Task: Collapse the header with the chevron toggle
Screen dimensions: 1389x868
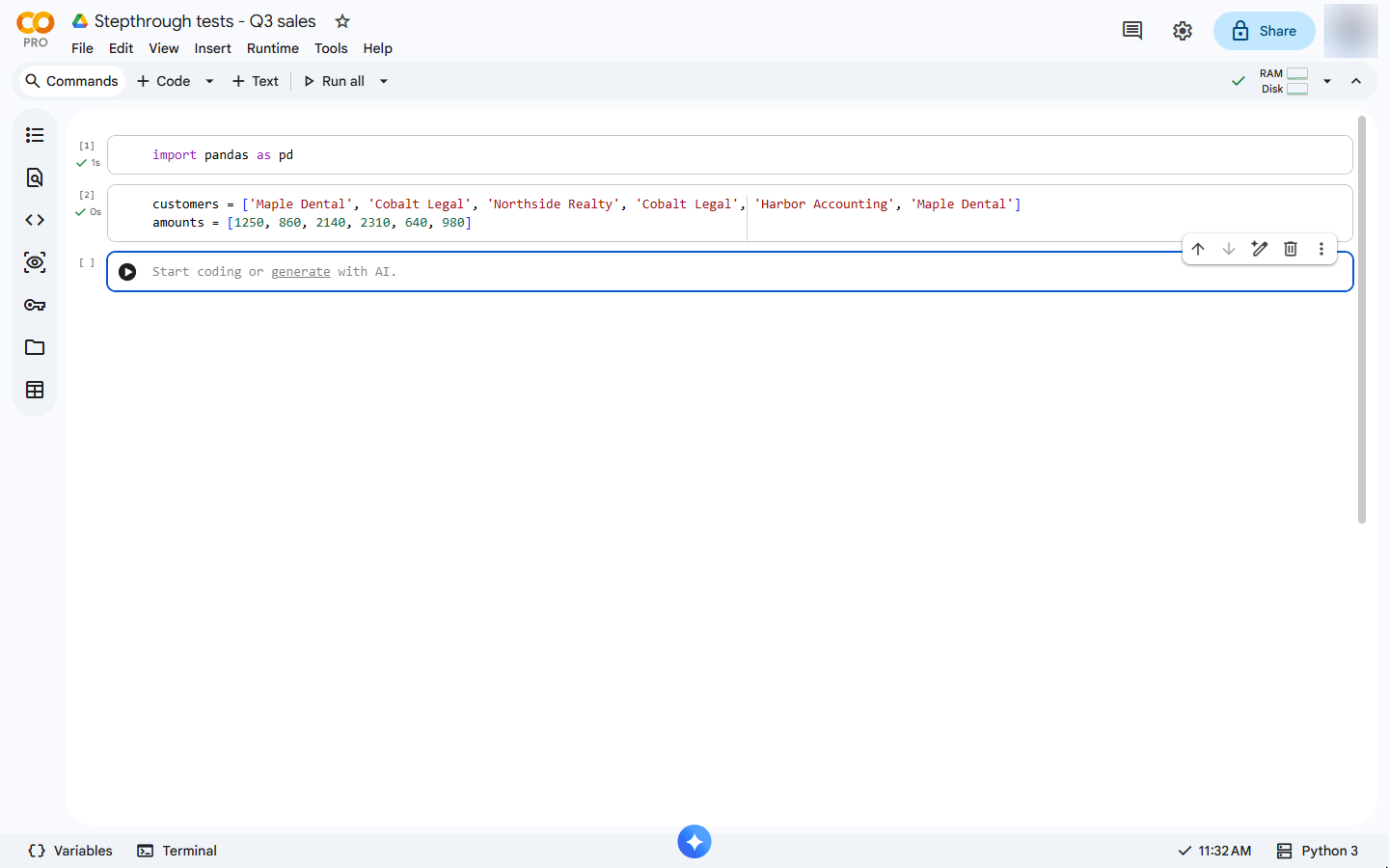Action: 1356,81
